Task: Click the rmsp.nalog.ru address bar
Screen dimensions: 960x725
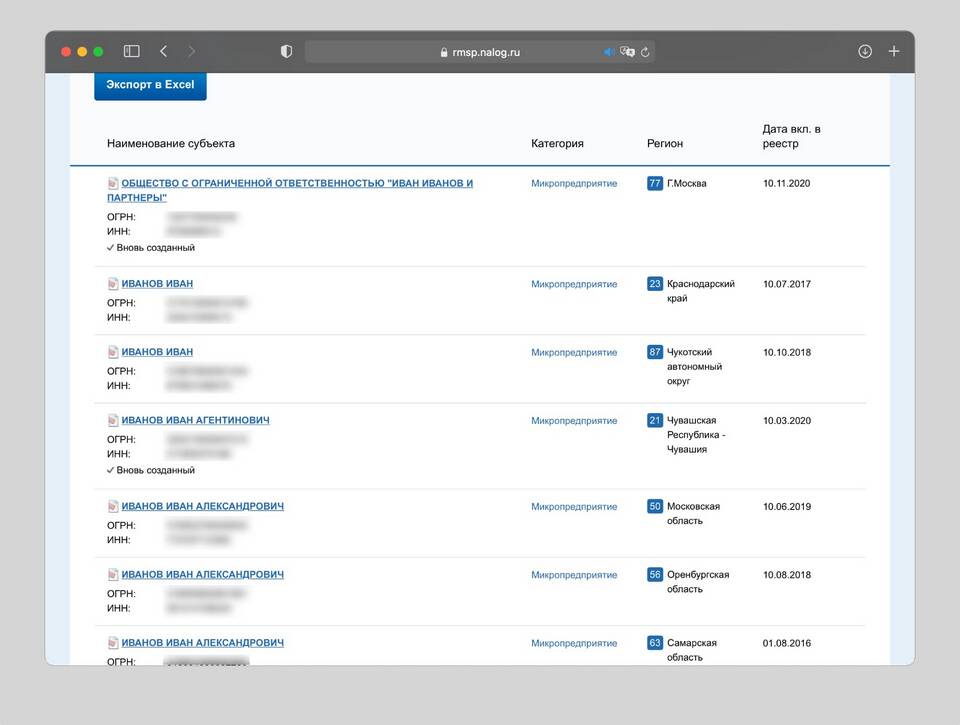Action: tap(480, 52)
